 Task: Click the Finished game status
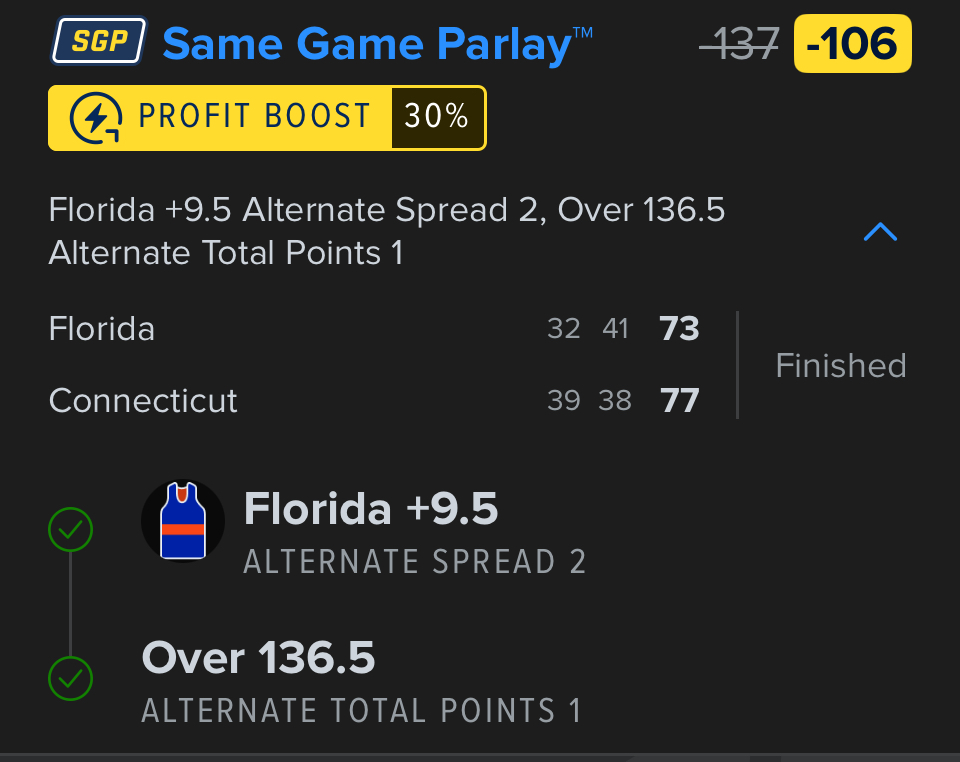(841, 365)
